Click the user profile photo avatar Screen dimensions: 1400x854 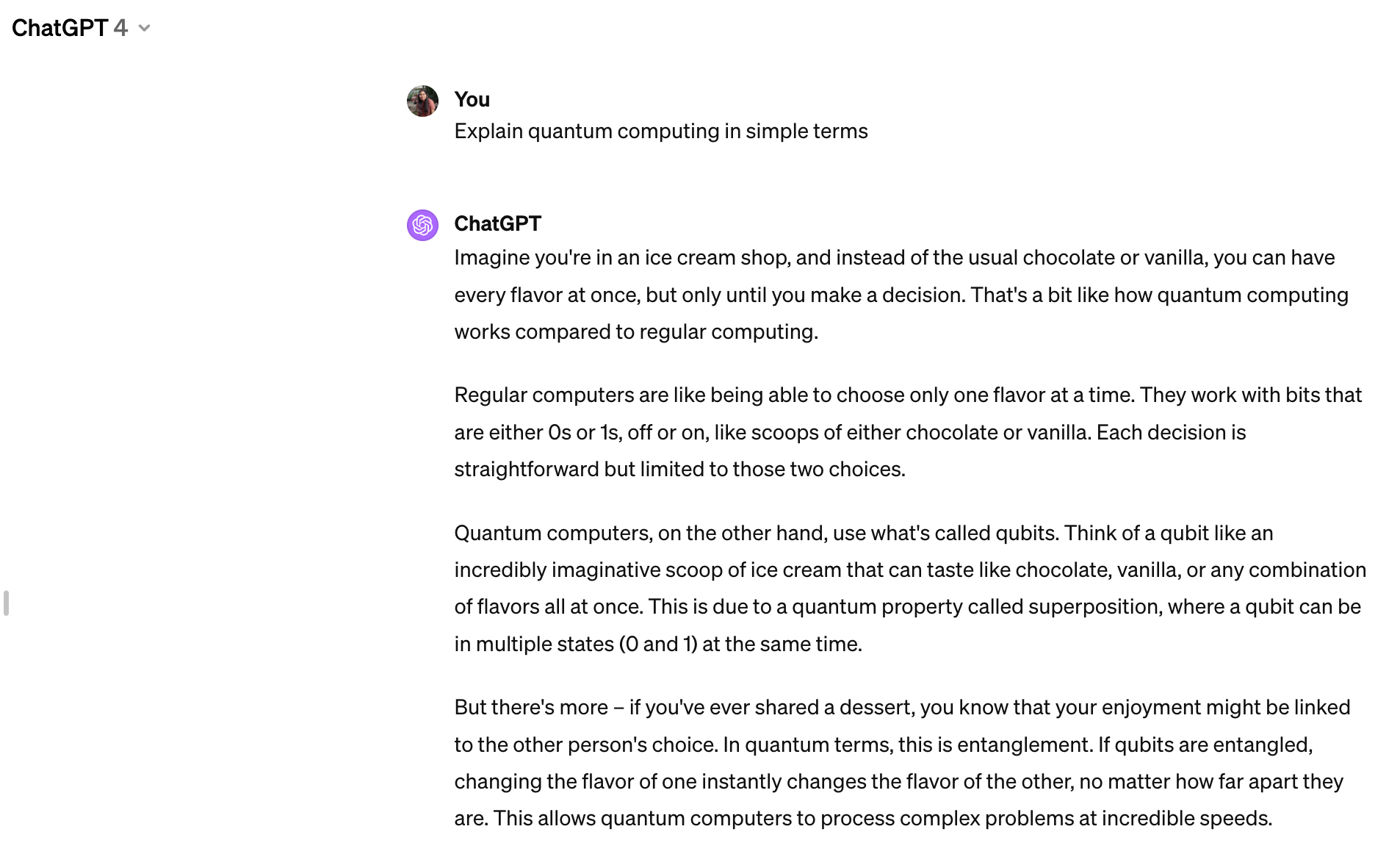point(422,101)
